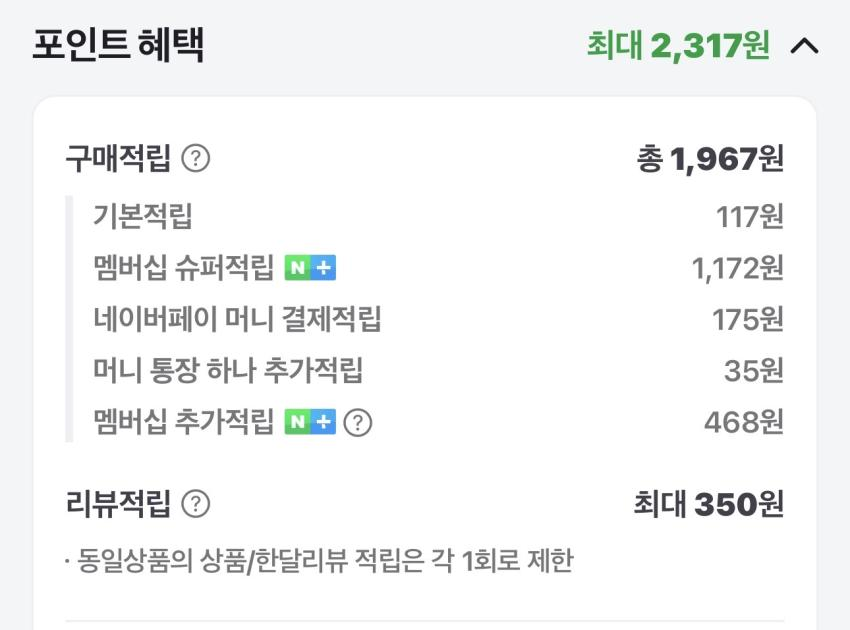Click the 포인트 혜택 heading
This screenshot has width=850, height=630.
point(118,45)
